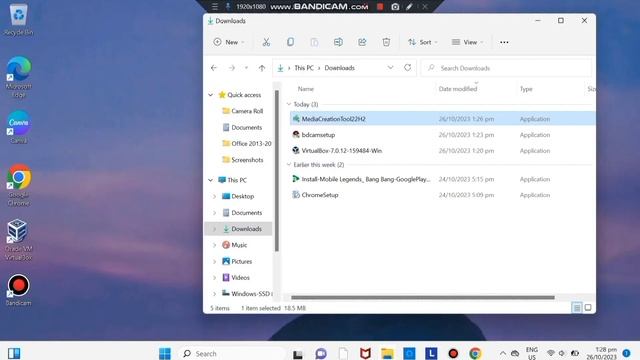The width and height of the screenshot is (640, 360).
Task: Click the Bandicam pencil draw icon
Action: click(x=409, y=7)
